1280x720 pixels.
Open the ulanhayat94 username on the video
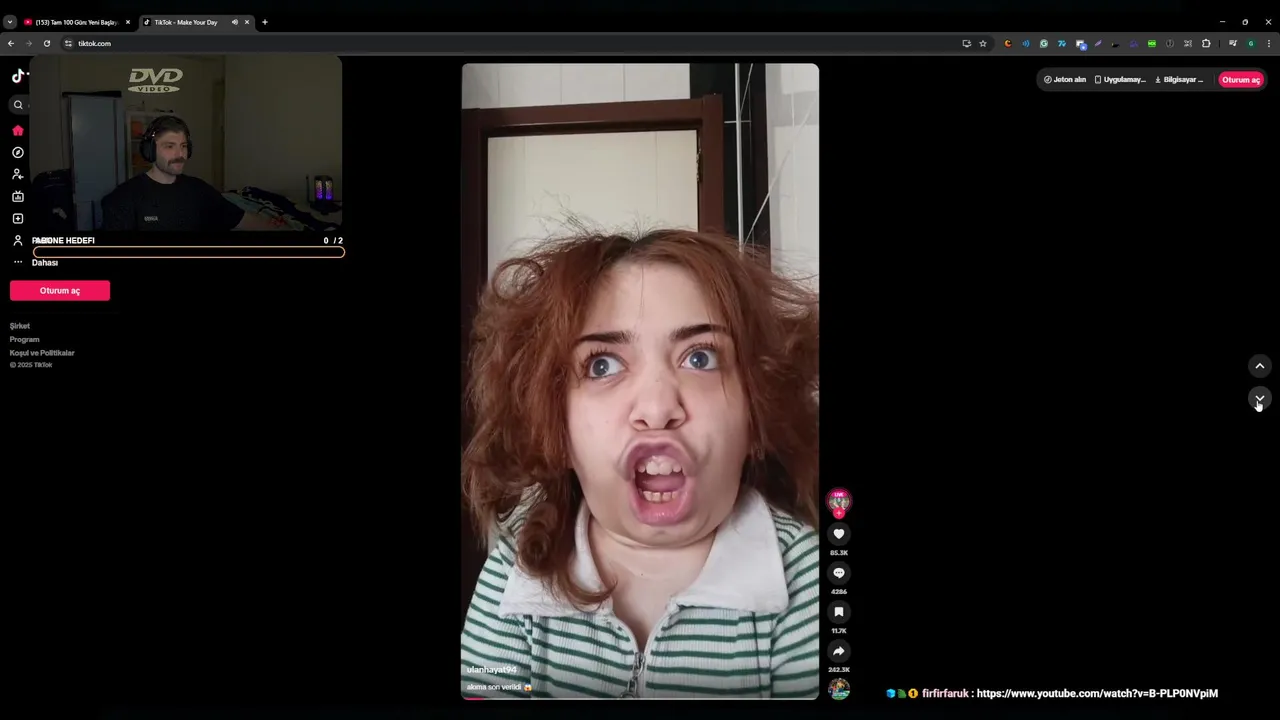(x=491, y=670)
